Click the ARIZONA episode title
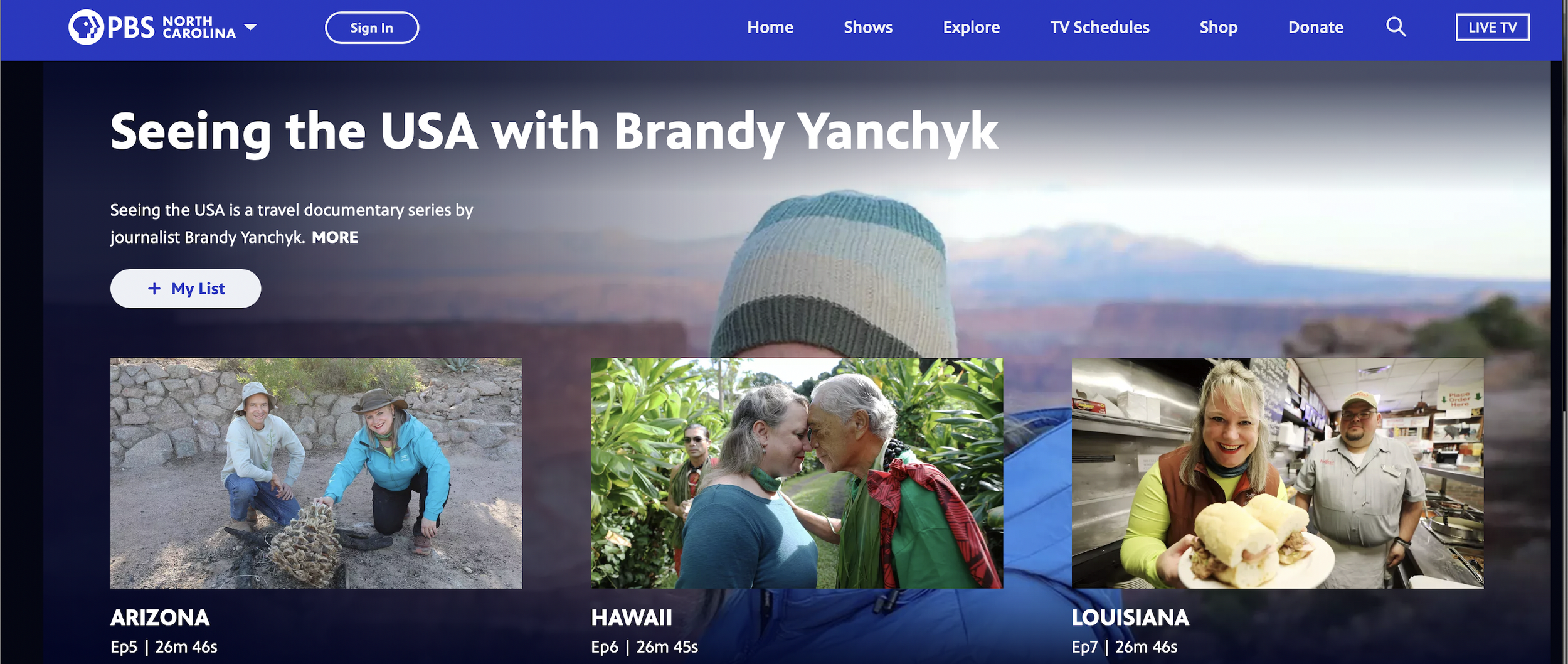The height and width of the screenshot is (664, 1568). coord(160,618)
